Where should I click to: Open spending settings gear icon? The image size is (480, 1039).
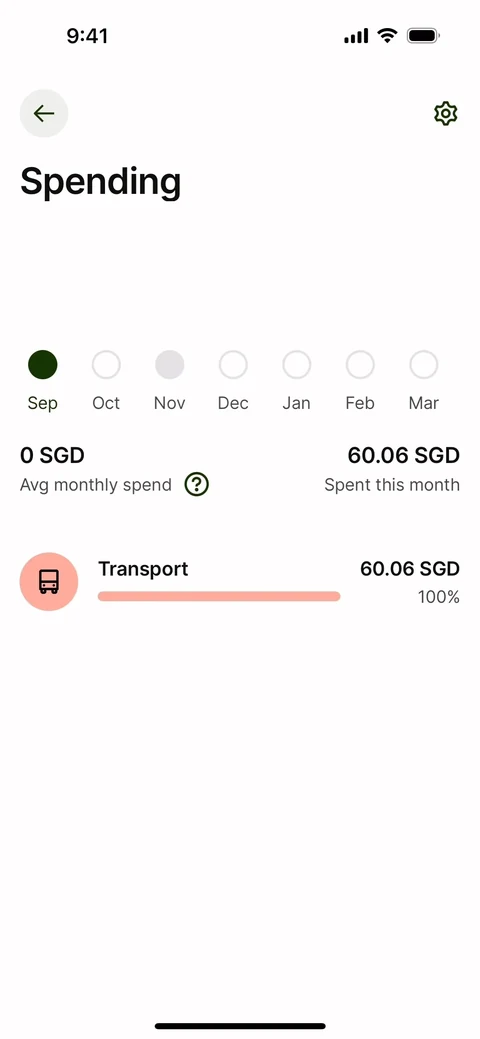[x=446, y=114]
